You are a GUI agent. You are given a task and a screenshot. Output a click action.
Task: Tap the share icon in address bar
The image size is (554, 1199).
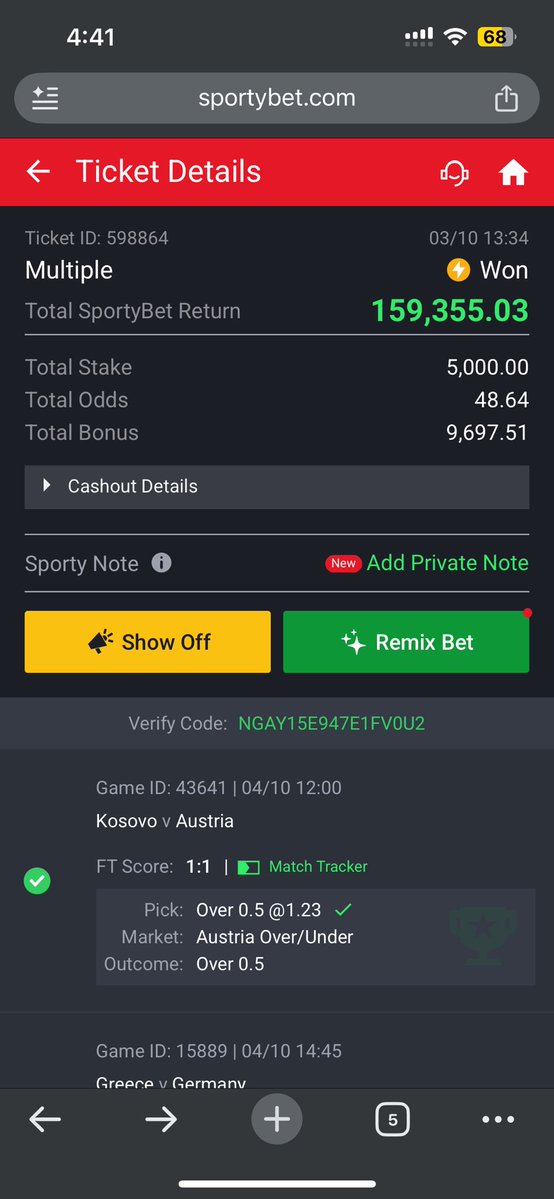(x=507, y=98)
